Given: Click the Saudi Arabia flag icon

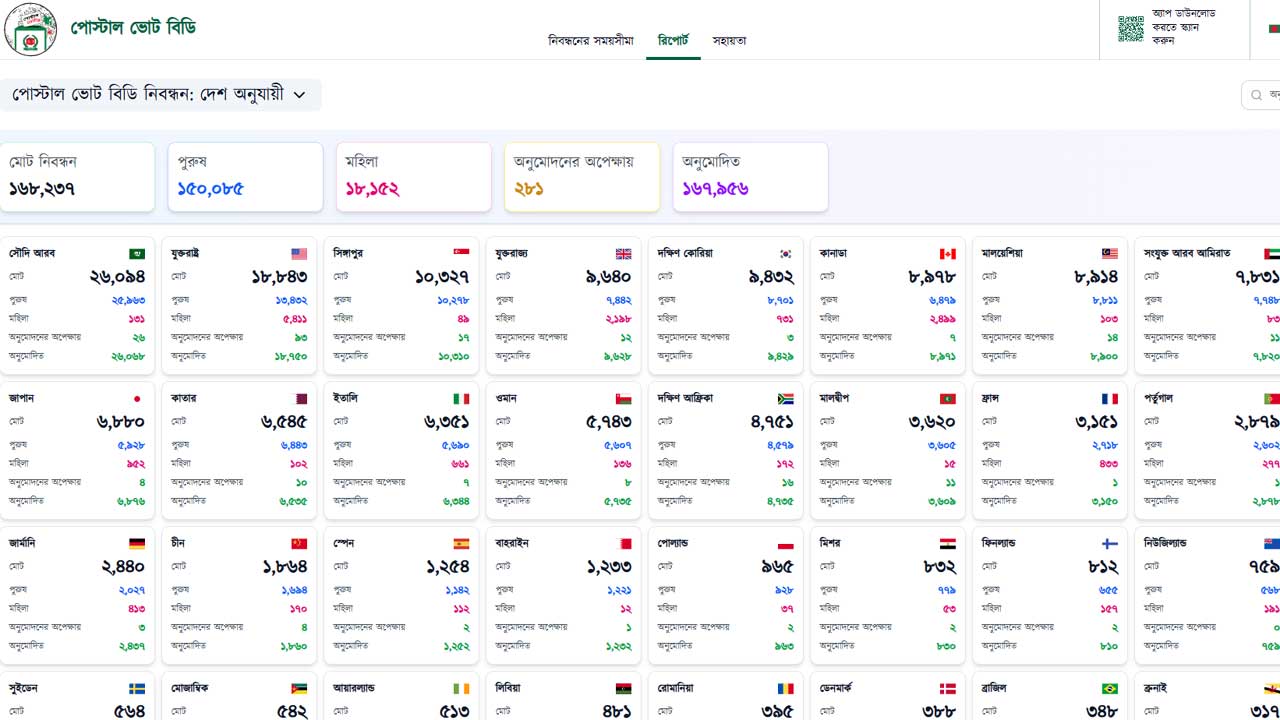Looking at the screenshot, I should pyautogui.click(x=137, y=254).
